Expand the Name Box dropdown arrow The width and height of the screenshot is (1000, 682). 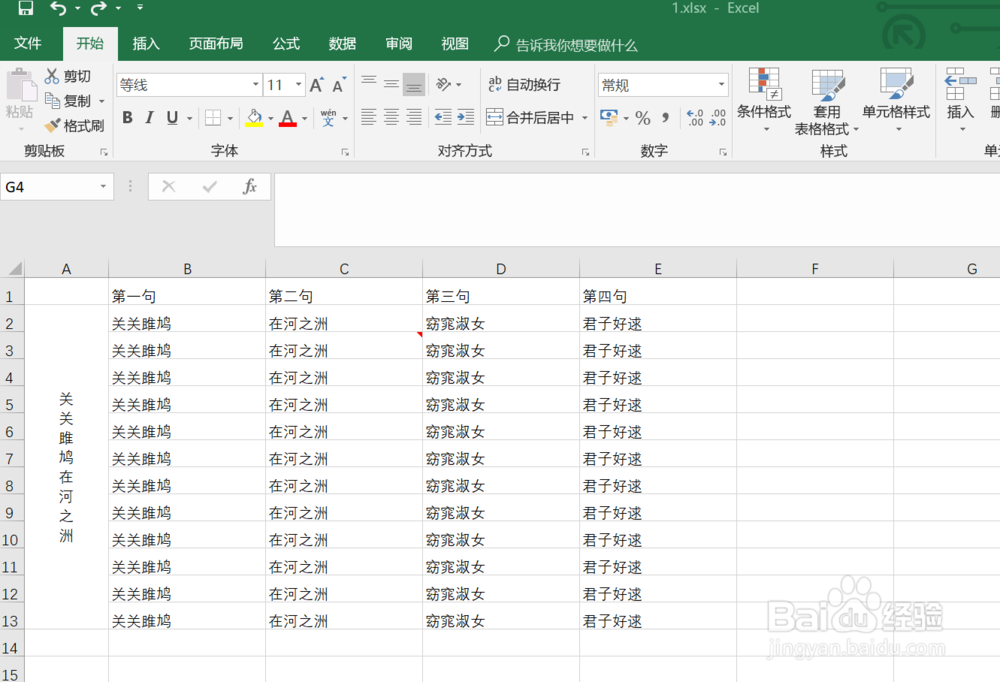(x=103, y=186)
